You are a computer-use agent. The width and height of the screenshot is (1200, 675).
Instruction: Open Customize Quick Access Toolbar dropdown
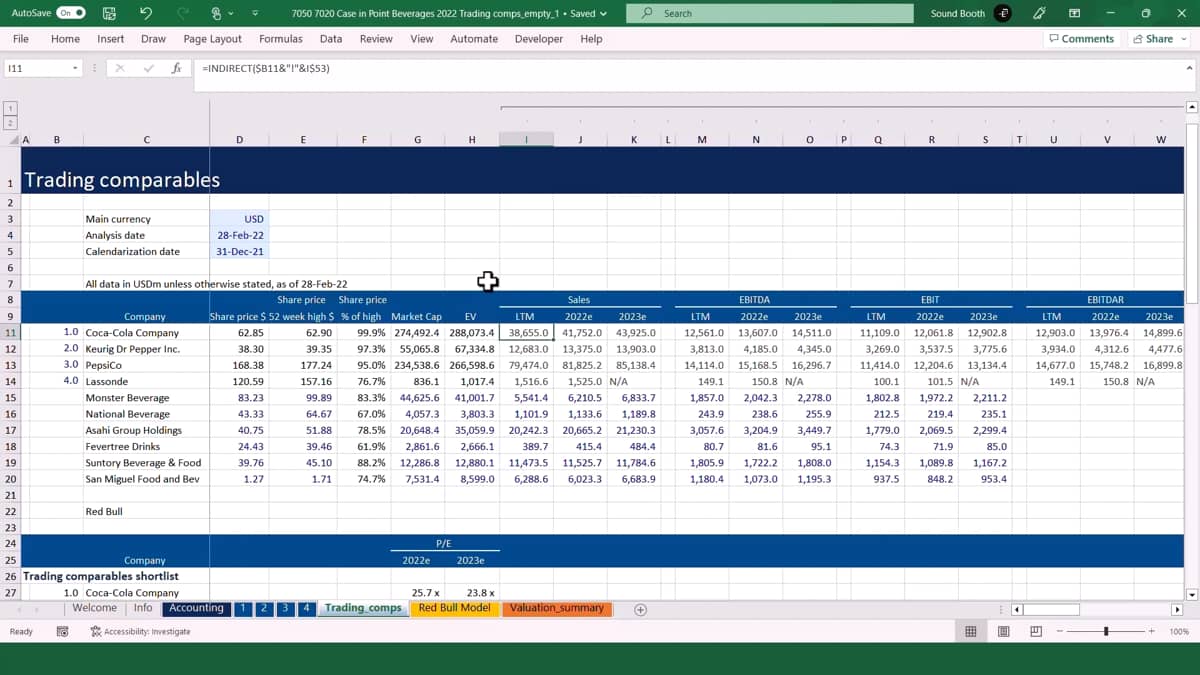(x=255, y=13)
